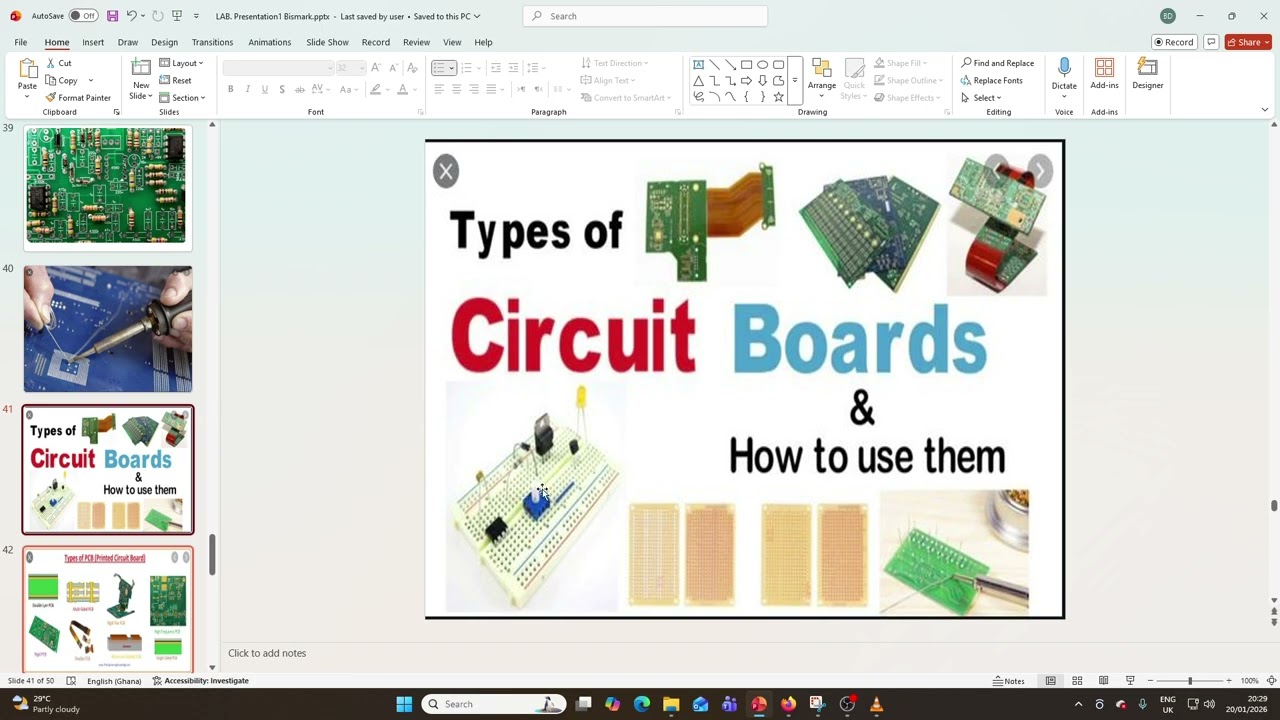This screenshot has height=720, width=1280.
Task: Undo the last action
Action: (x=131, y=16)
